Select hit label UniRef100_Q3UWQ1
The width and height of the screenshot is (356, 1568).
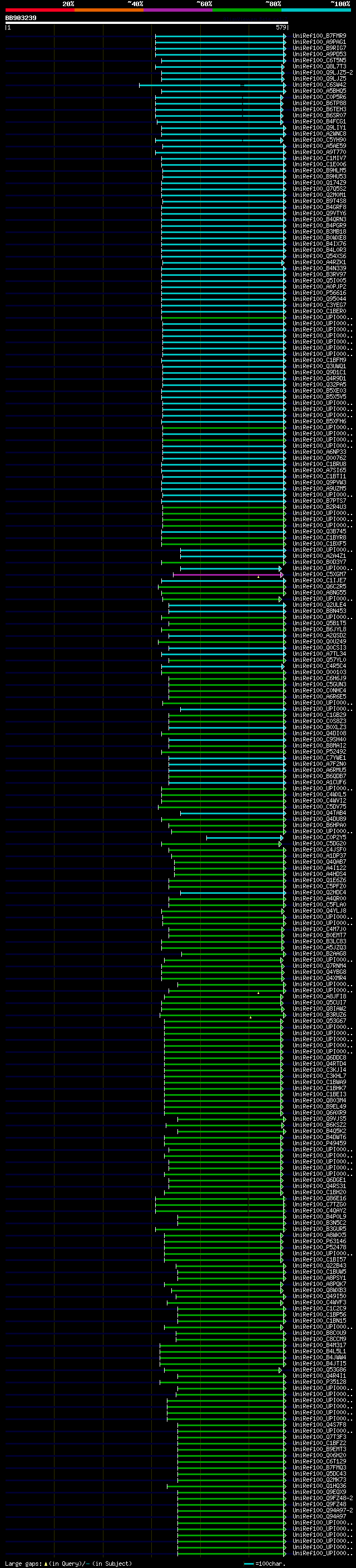319,367
